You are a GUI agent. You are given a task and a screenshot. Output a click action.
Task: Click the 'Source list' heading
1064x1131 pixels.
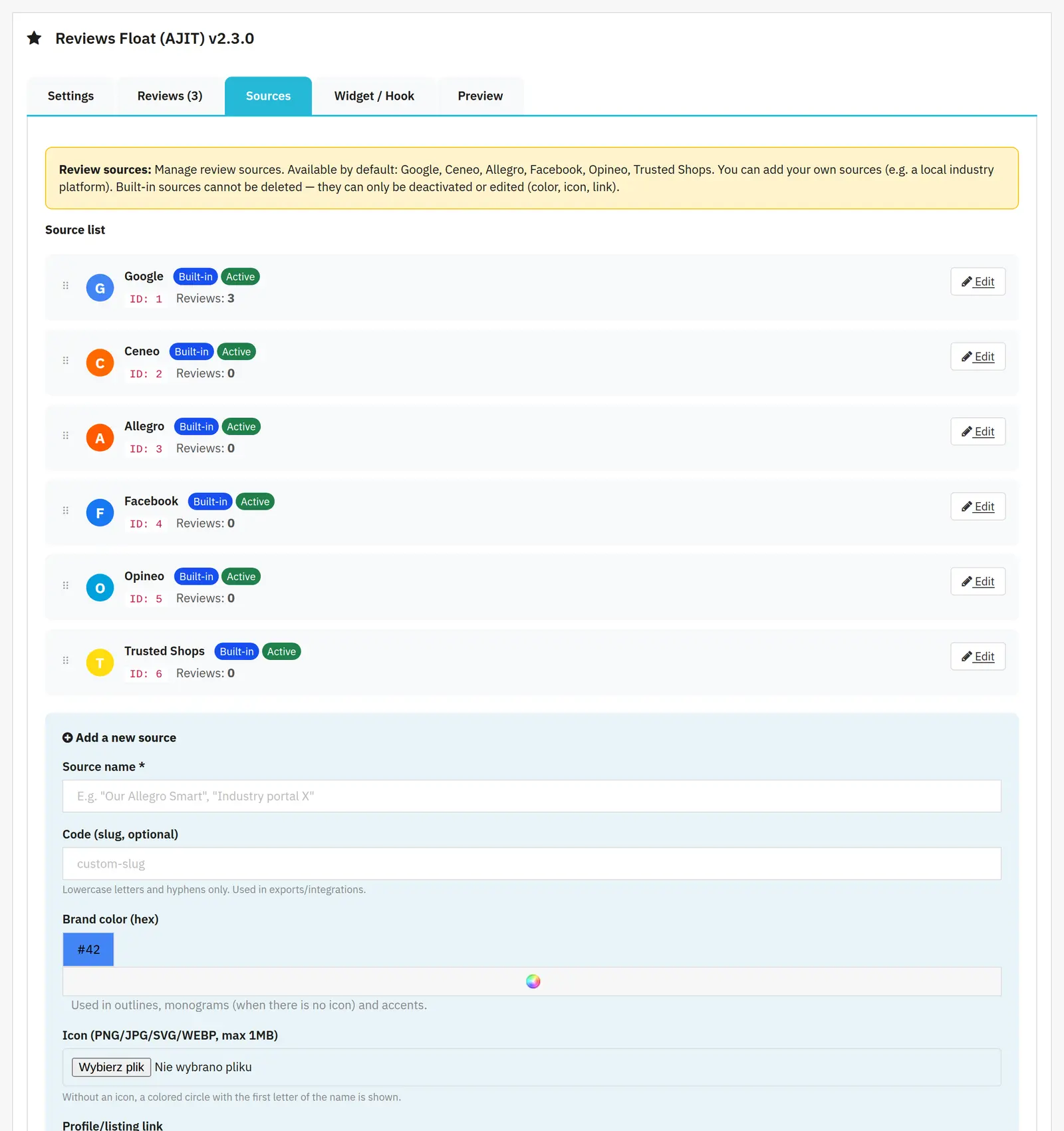75,230
